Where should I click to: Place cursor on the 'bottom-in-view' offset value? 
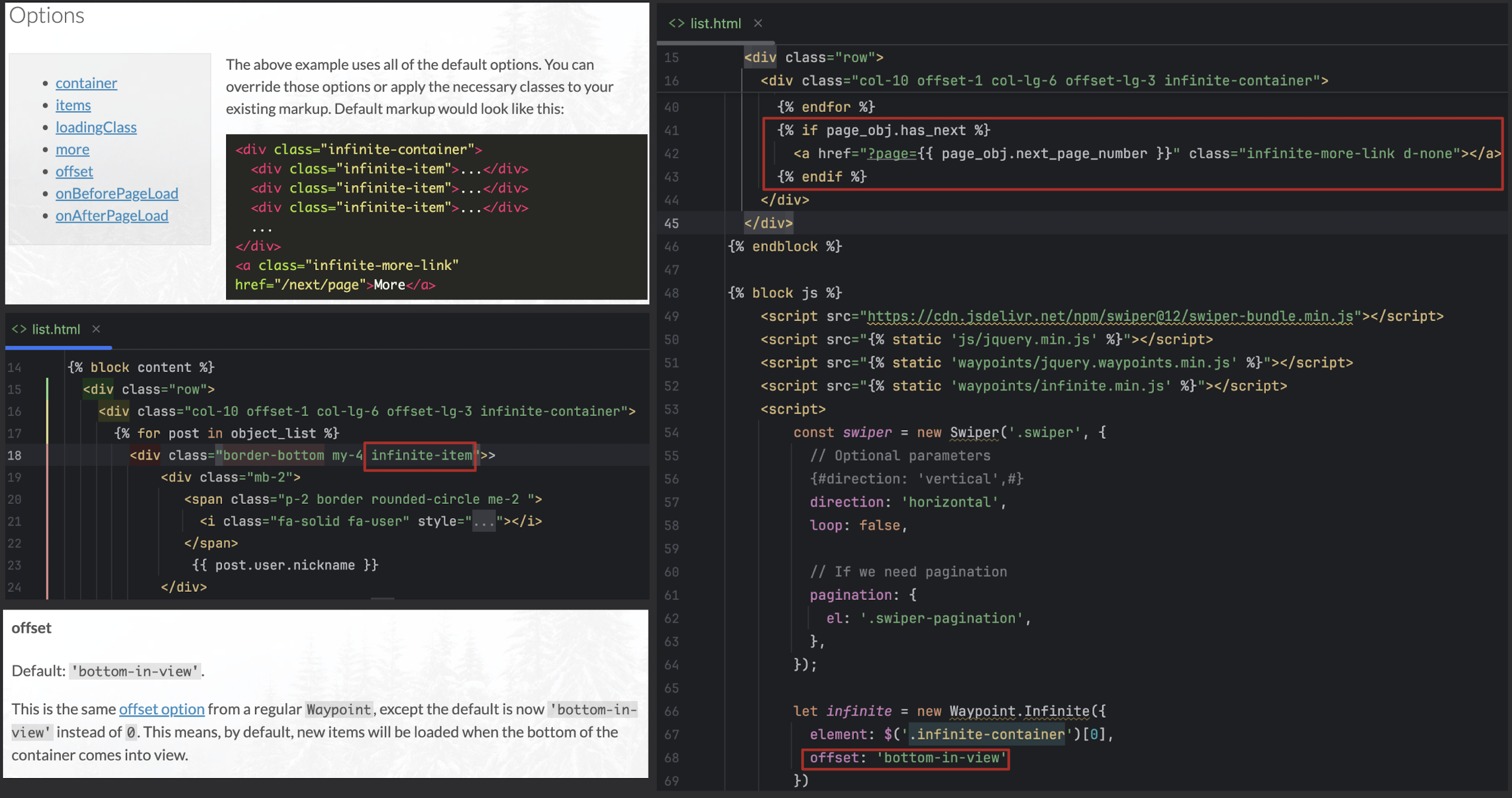coord(941,758)
